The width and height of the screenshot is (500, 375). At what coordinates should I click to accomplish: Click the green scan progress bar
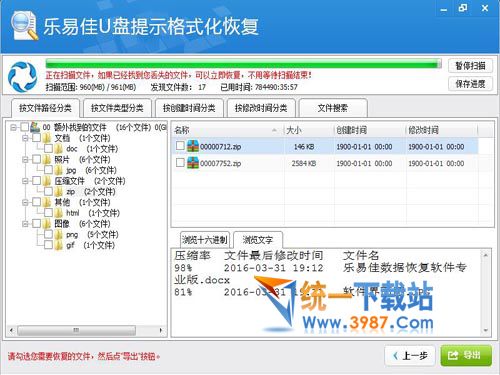click(244, 64)
